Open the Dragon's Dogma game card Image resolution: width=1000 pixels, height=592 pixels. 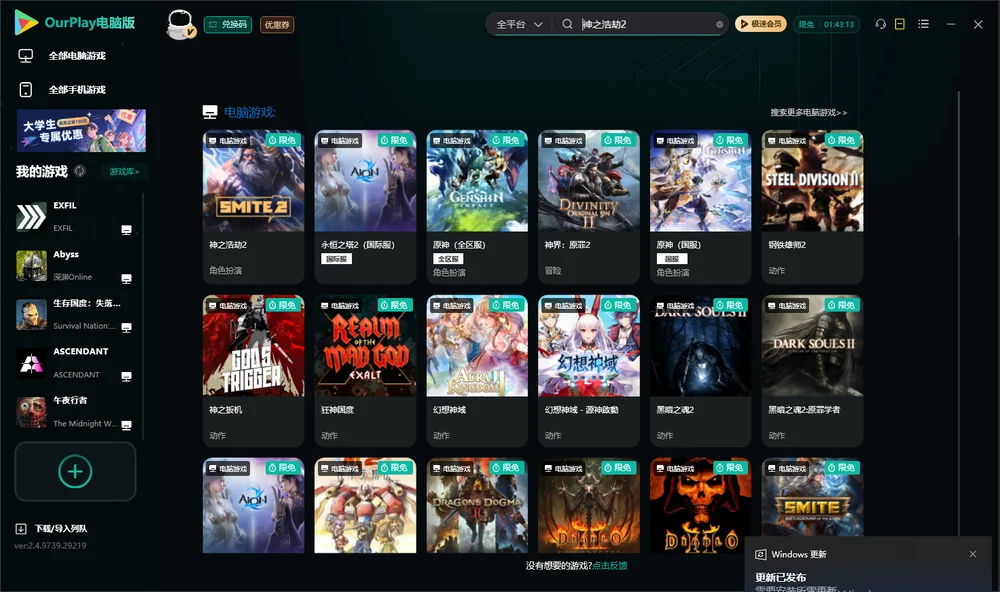pos(477,505)
